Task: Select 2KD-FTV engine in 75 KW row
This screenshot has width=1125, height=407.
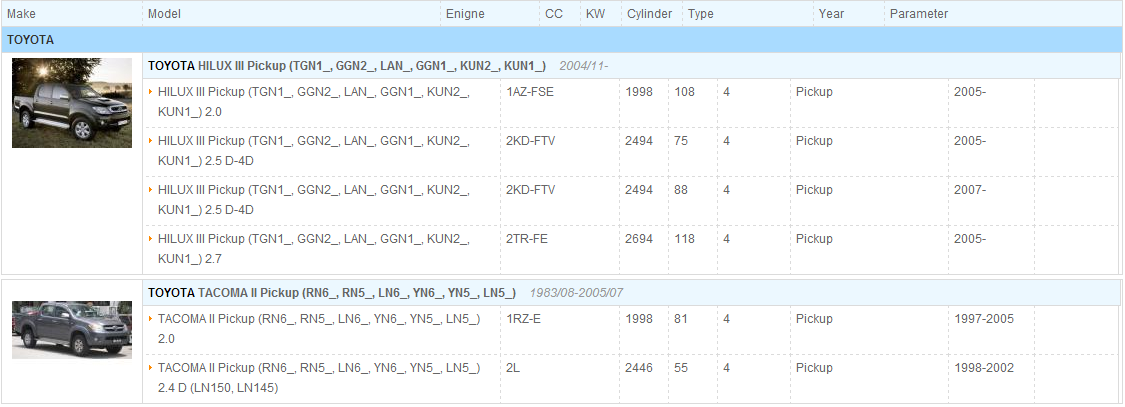Action: click(530, 141)
